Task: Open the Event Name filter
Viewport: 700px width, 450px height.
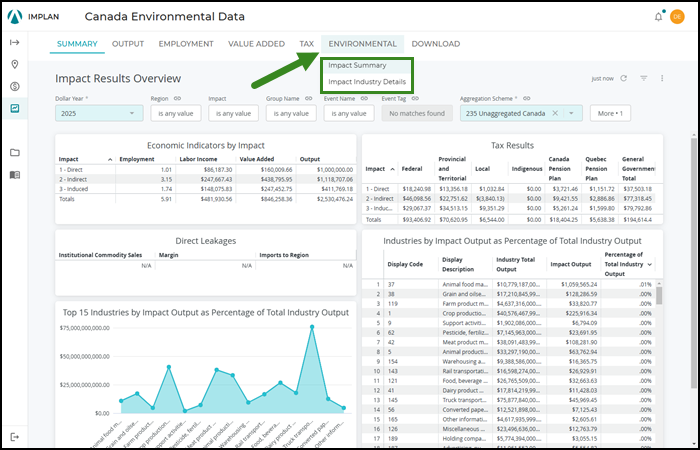Action: [x=349, y=113]
